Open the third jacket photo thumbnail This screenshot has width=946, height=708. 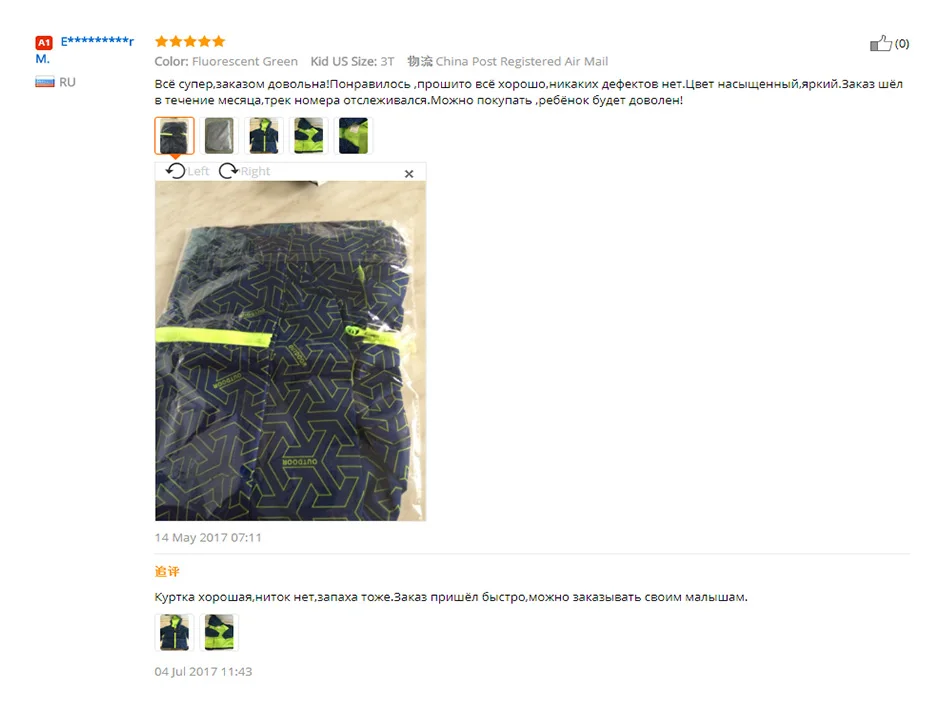pyautogui.click(x=264, y=136)
